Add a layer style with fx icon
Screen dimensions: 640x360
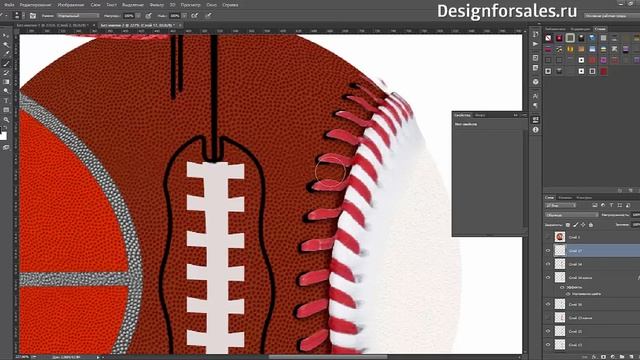[594, 357]
